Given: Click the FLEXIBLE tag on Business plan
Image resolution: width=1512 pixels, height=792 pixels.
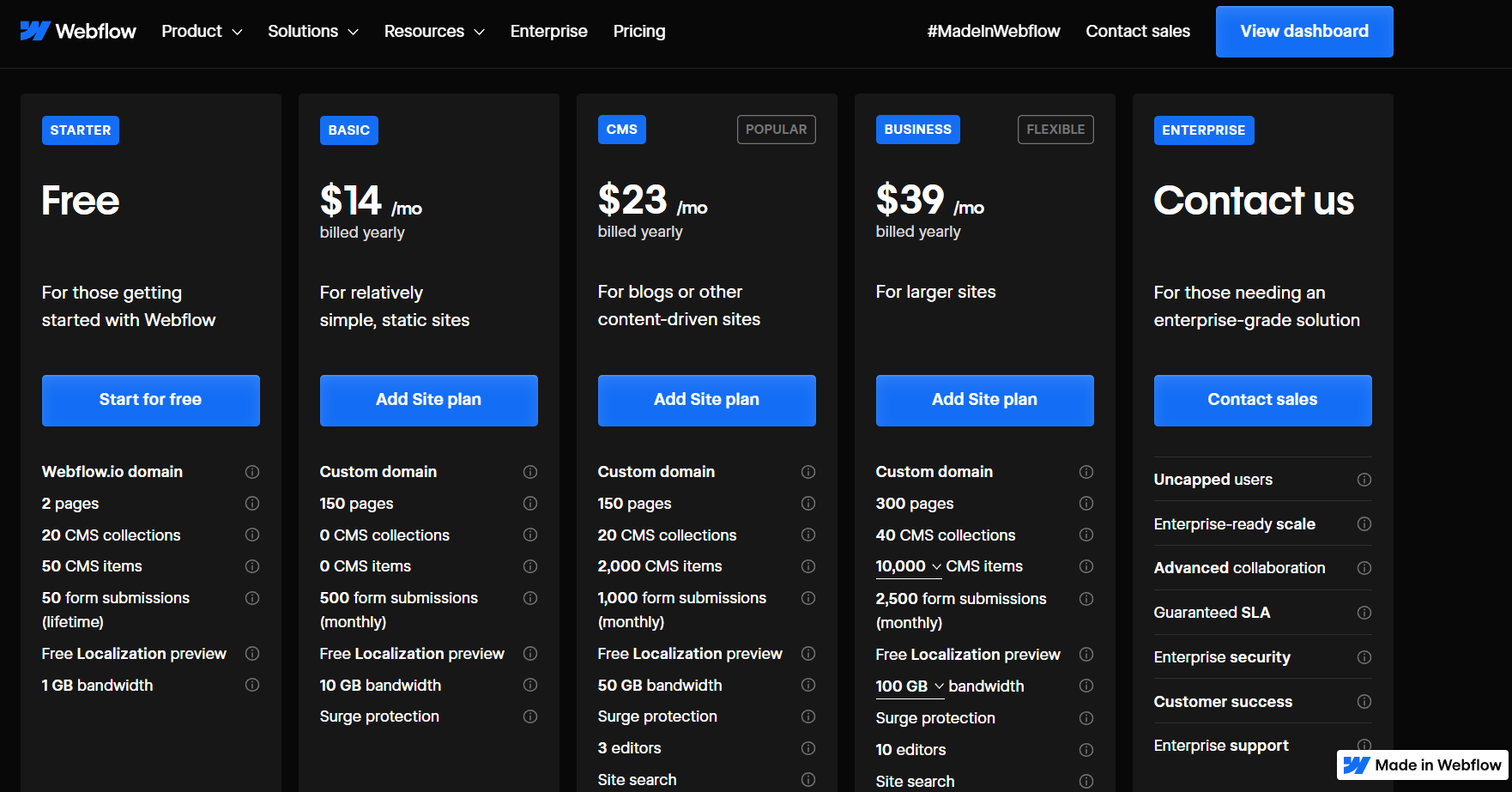Looking at the screenshot, I should coord(1055,130).
